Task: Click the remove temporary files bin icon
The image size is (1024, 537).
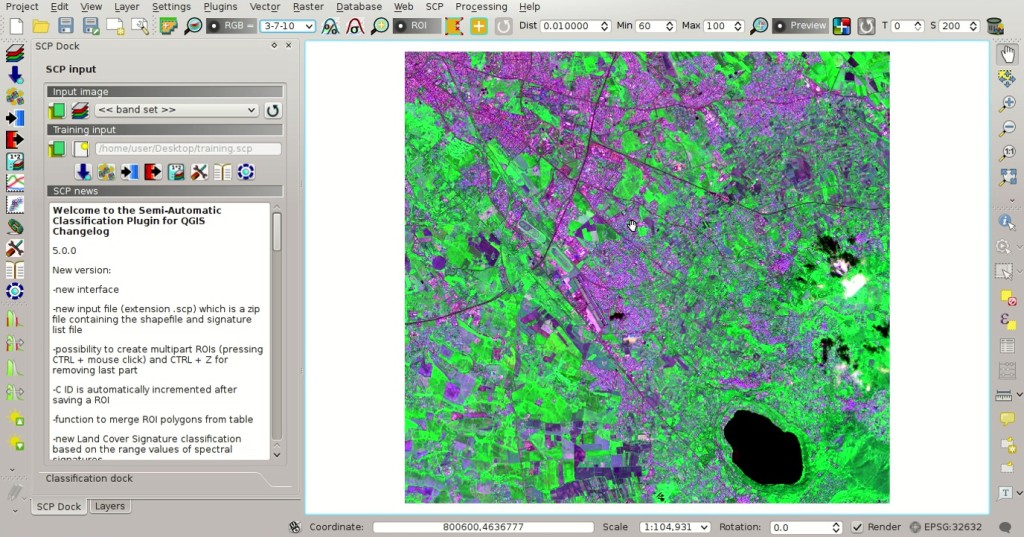Action: tap(995, 26)
